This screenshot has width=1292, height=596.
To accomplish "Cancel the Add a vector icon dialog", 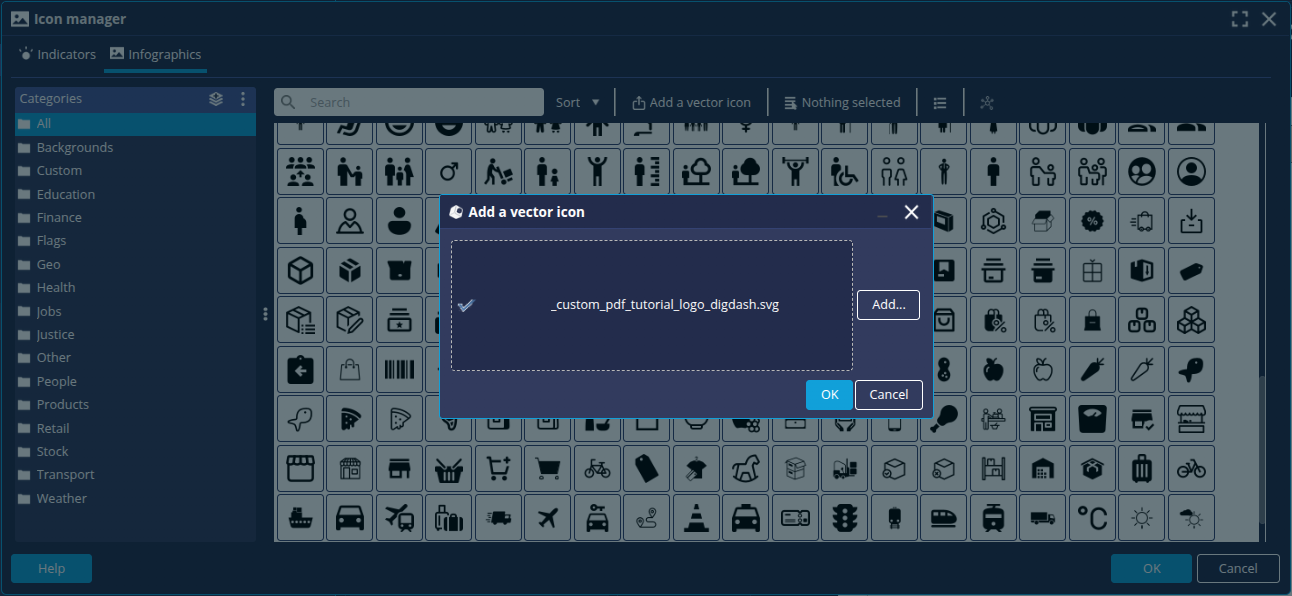I will [x=888, y=395].
